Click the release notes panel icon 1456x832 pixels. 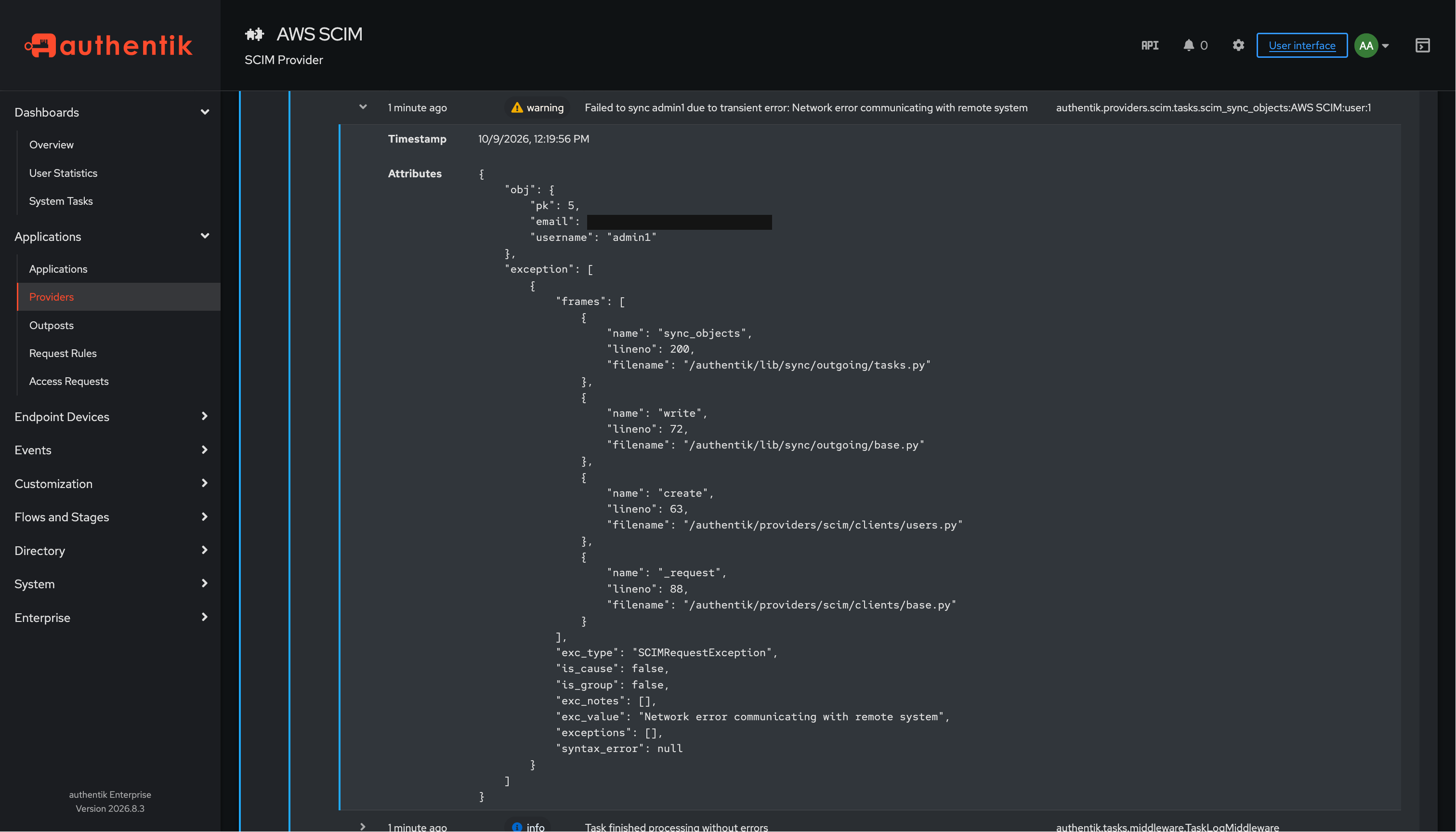coord(1422,45)
